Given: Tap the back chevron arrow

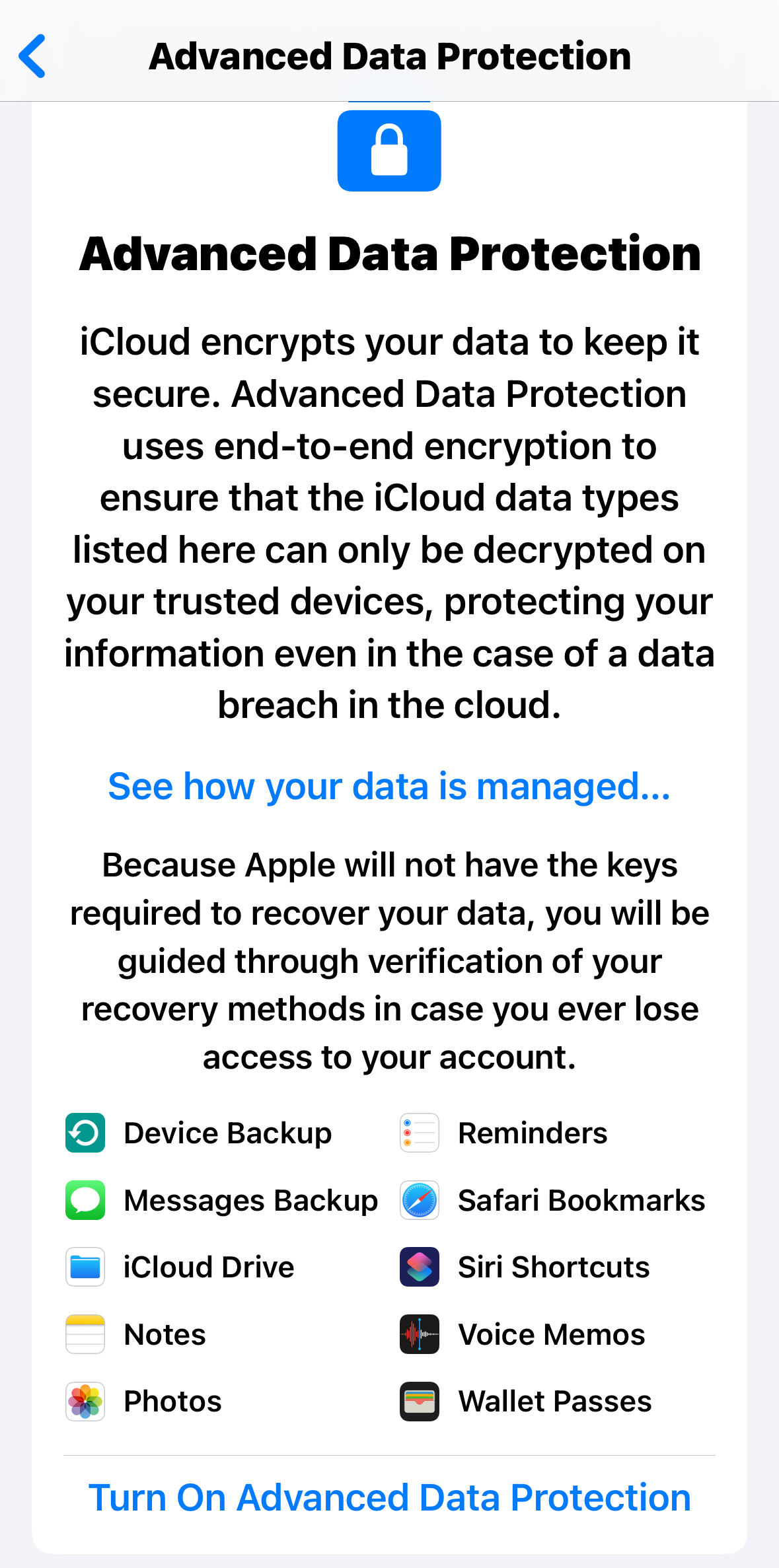Looking at the screenshot, I should [32, 56].
